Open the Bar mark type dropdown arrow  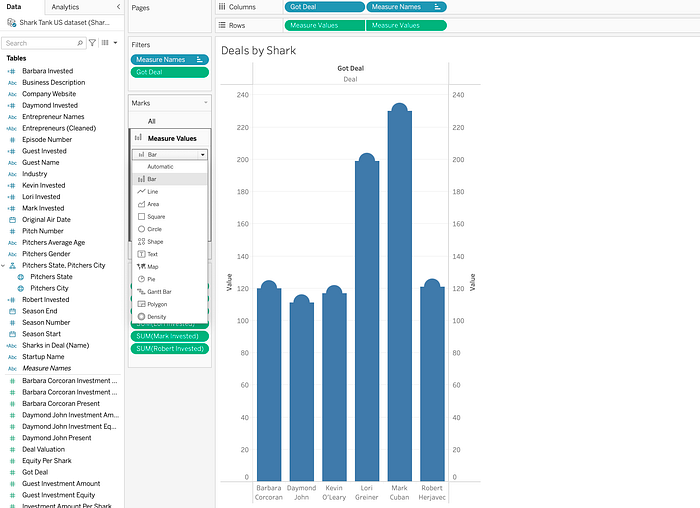coord(203,154)
